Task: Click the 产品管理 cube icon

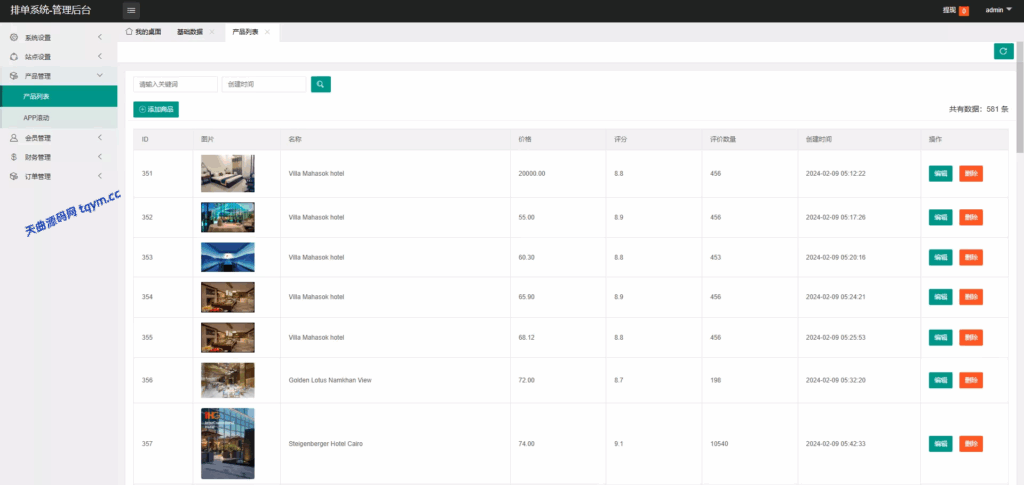Action: pos(14,76)
